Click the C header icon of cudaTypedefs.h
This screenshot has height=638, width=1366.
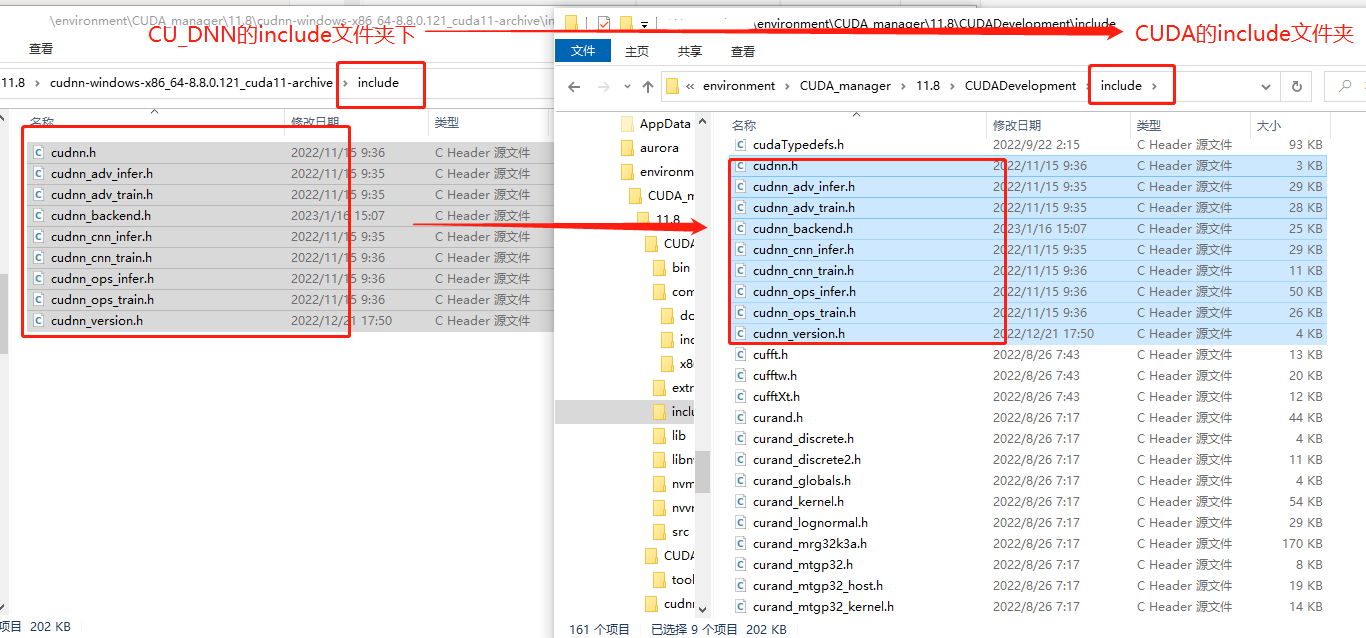pos(740,145)
